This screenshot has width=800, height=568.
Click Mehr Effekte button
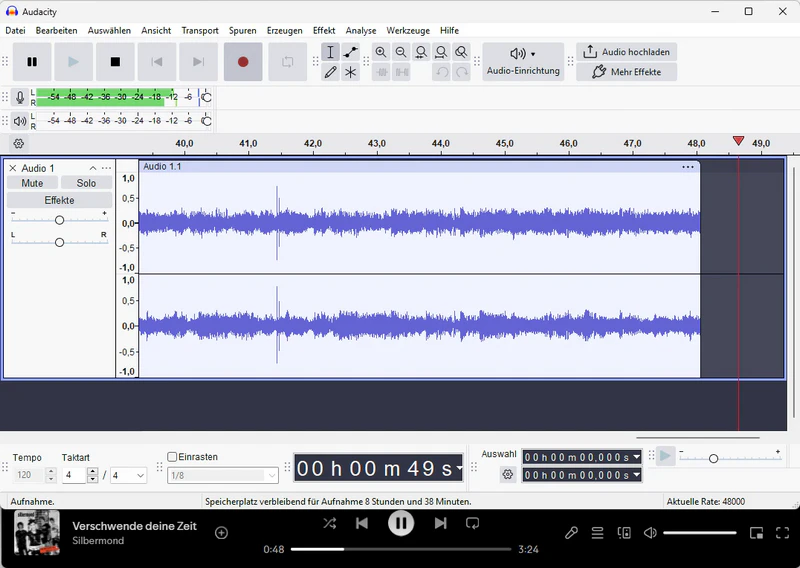pos(627,72)
